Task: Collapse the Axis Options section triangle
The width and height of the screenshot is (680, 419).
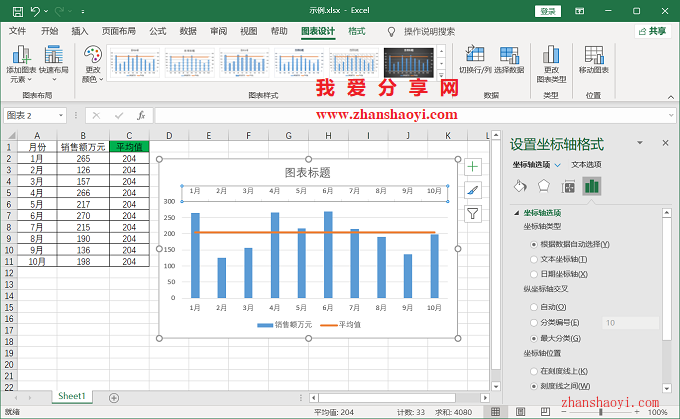Action: (x=517, y=213)
